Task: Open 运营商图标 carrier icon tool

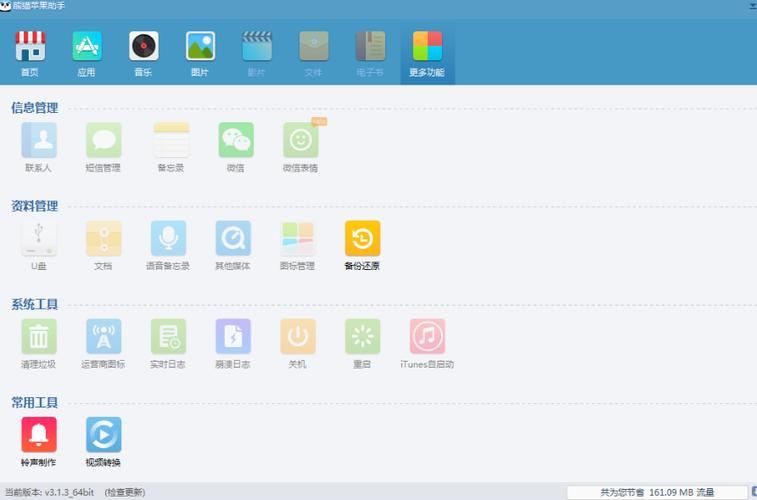Action: coord(103,337)
